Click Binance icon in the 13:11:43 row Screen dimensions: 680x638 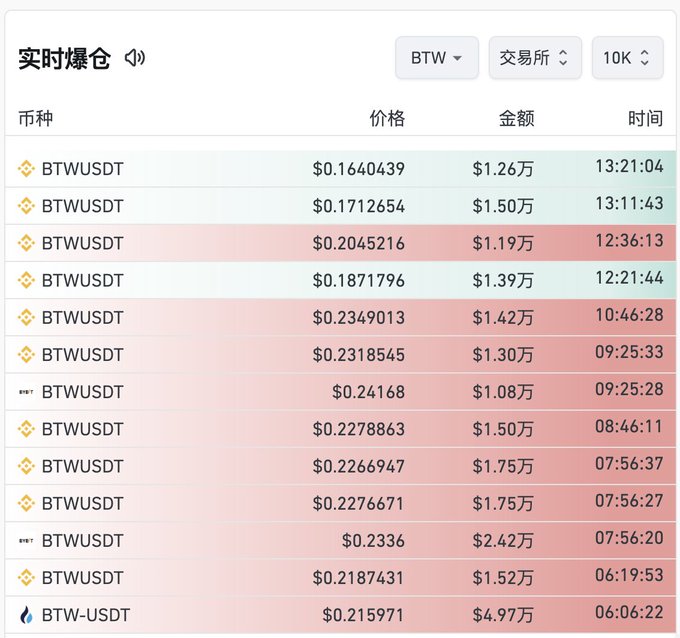point(26,206)
